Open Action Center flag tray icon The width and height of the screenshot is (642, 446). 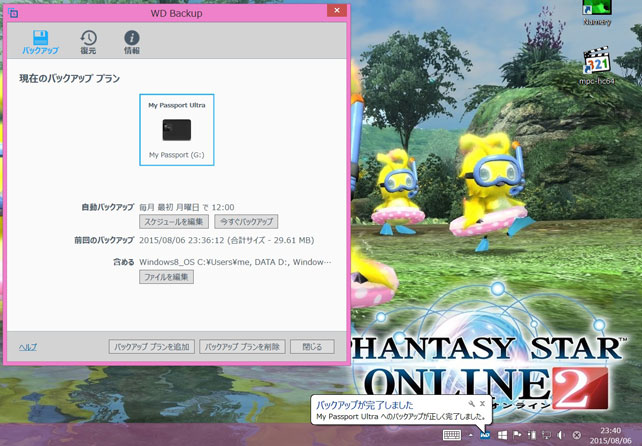pyautogui.click(x=517, y=435)
